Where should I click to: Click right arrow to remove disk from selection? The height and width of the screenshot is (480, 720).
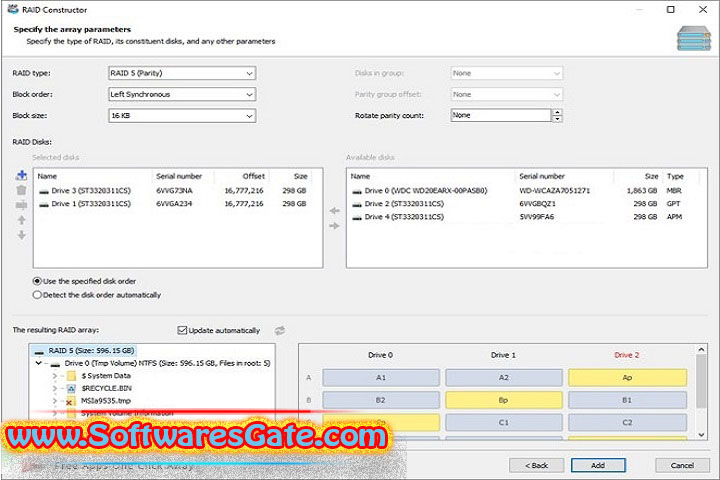click(335, 226)
